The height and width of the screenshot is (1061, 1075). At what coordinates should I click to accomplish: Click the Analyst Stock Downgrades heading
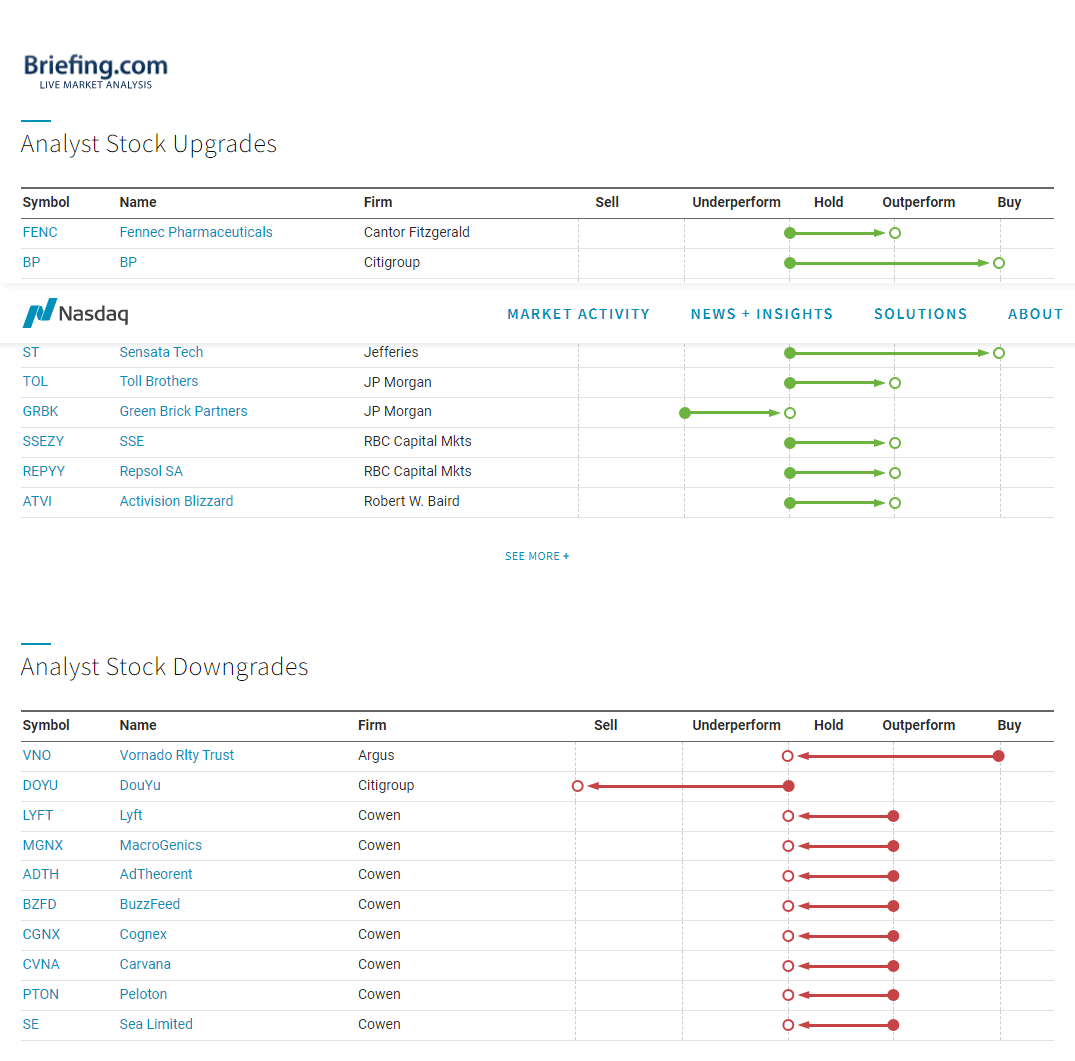pos(165,667)
